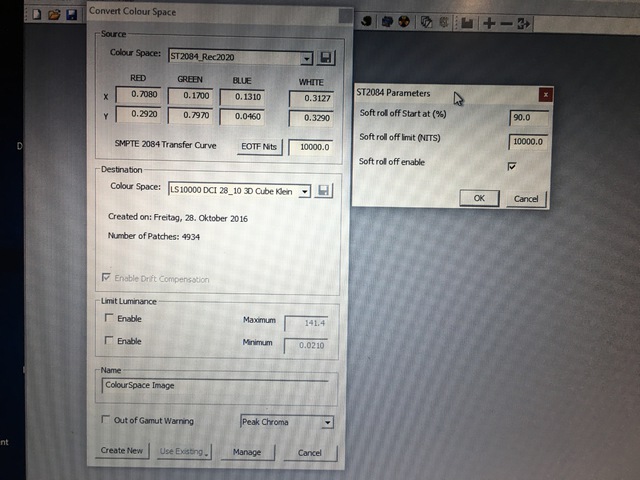This screenshot has height=480, width=640.
Task: Click the Maximum luminance field 141.4
Action: (306, 323)
